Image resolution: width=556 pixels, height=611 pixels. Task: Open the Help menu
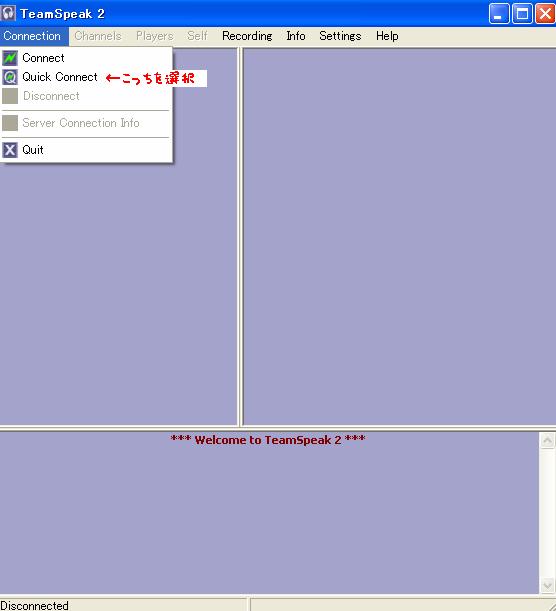tap(387, 36)
